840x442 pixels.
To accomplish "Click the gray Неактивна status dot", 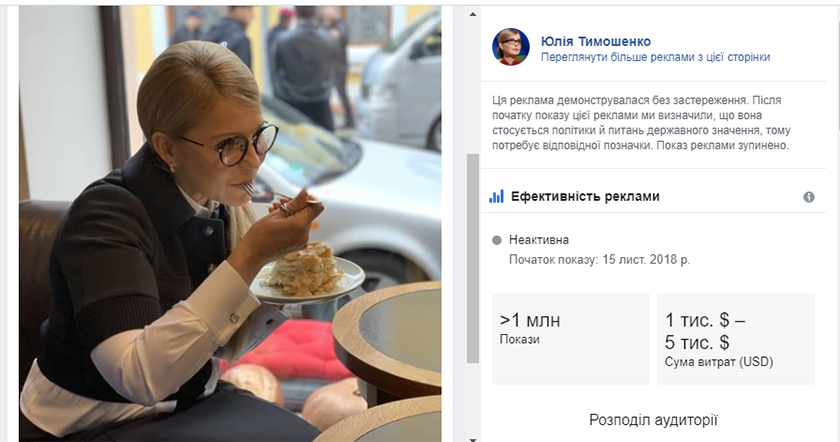I will [x=497, y=240].
